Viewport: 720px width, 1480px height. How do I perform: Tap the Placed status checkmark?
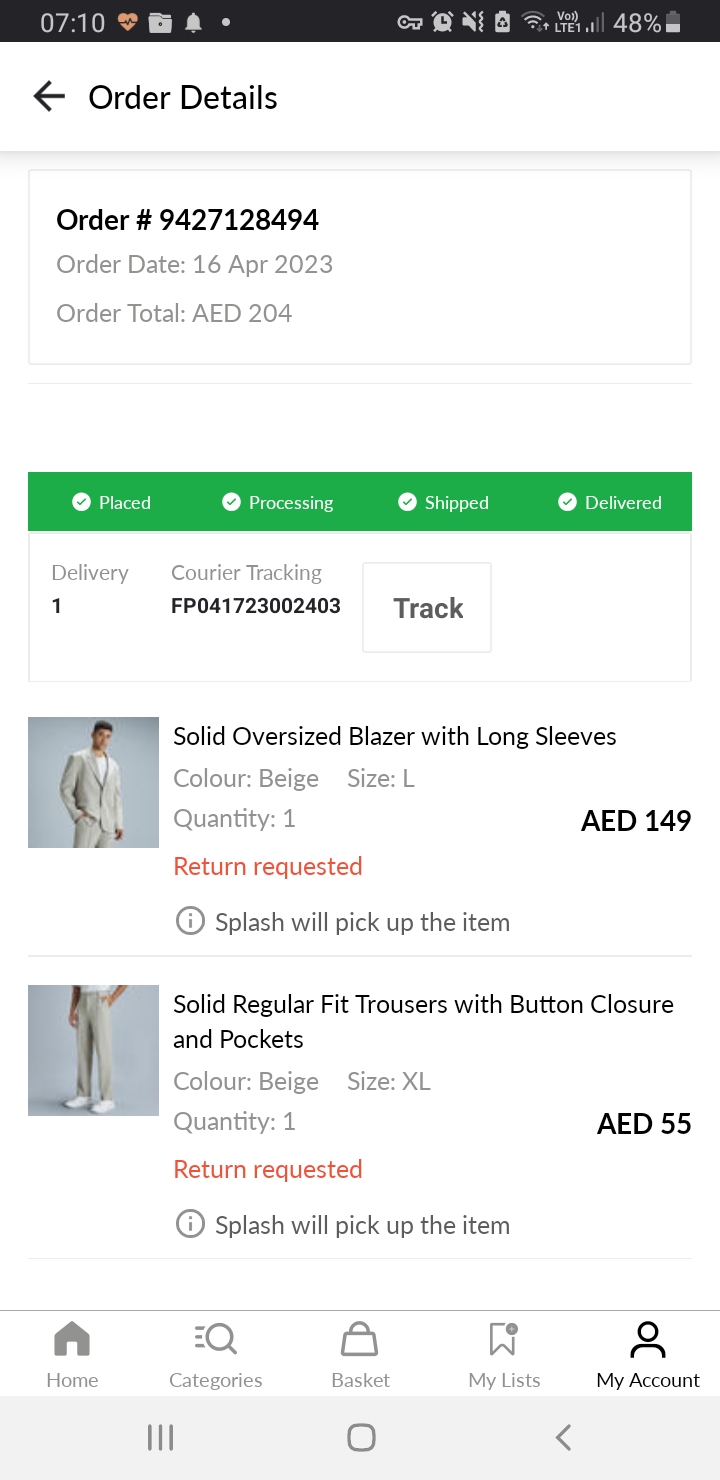(82, 502)
